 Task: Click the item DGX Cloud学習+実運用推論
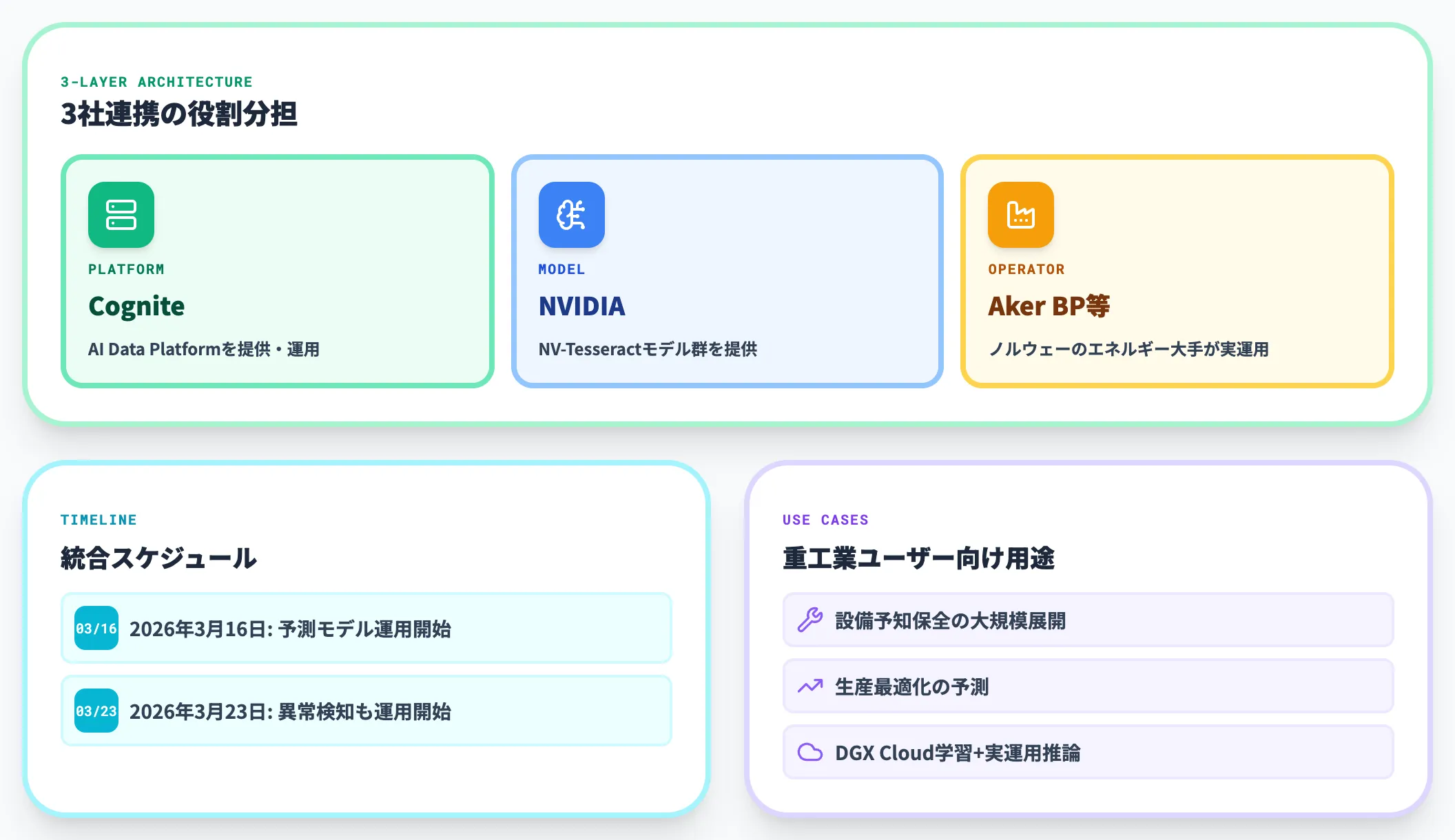coord(1088,753)
